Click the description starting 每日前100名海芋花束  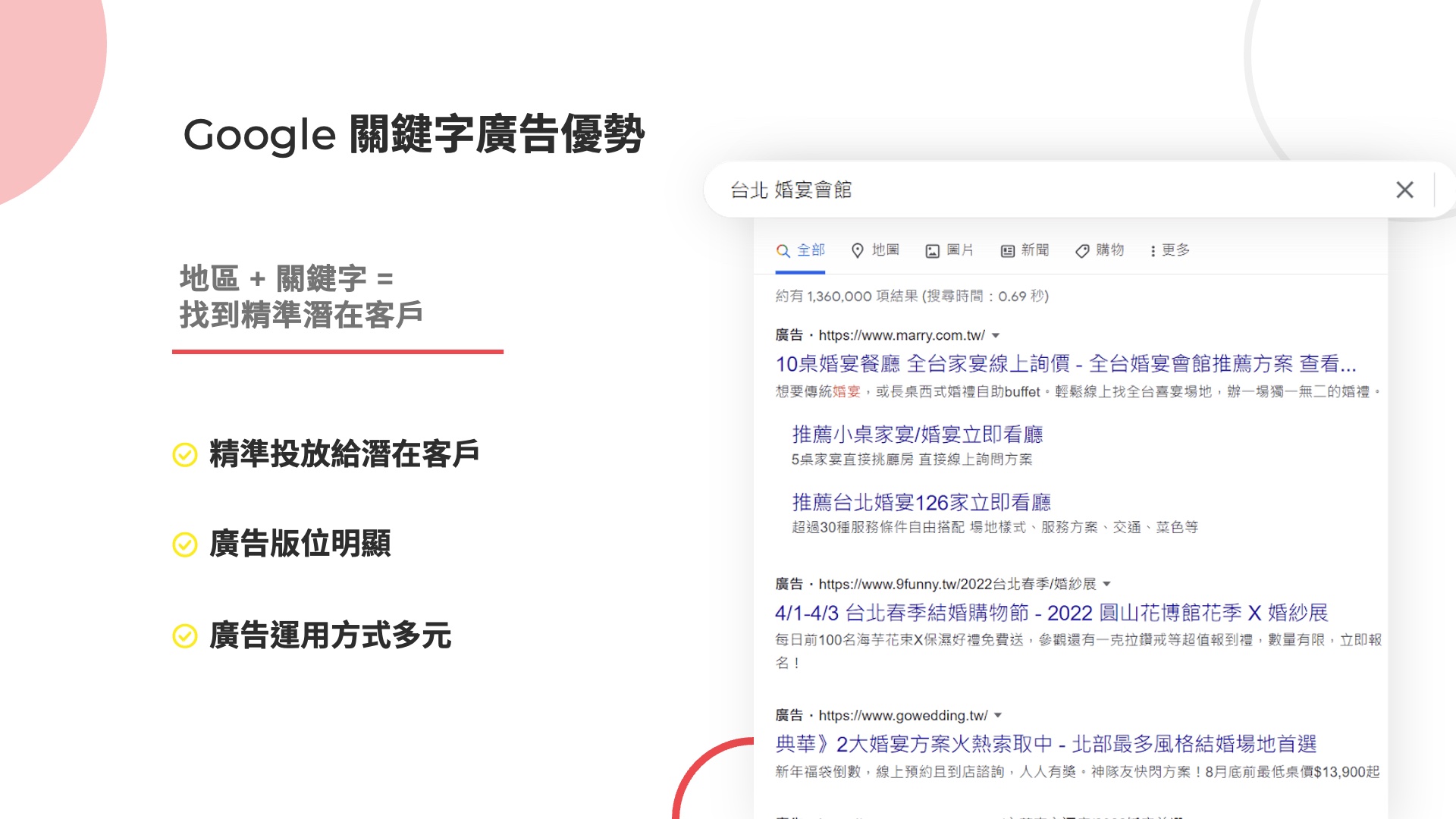point(1078,651)
